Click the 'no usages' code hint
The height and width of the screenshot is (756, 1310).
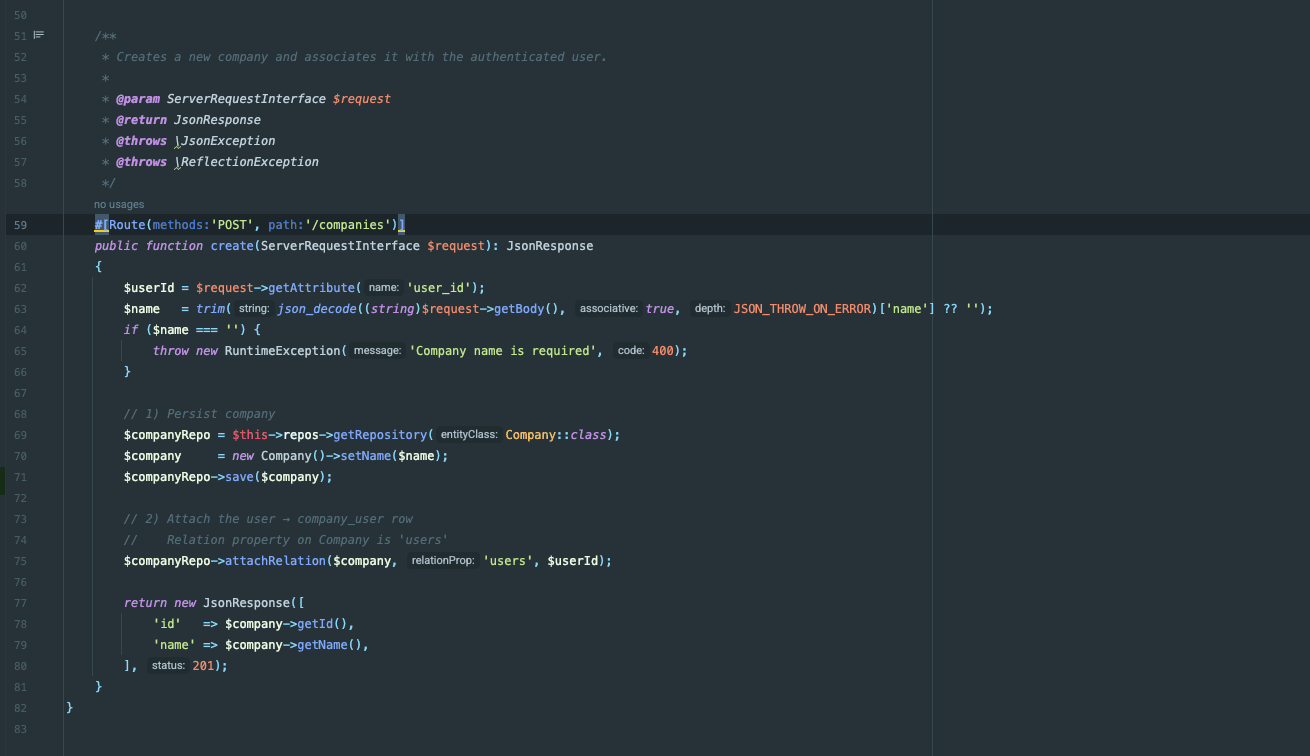119,204
